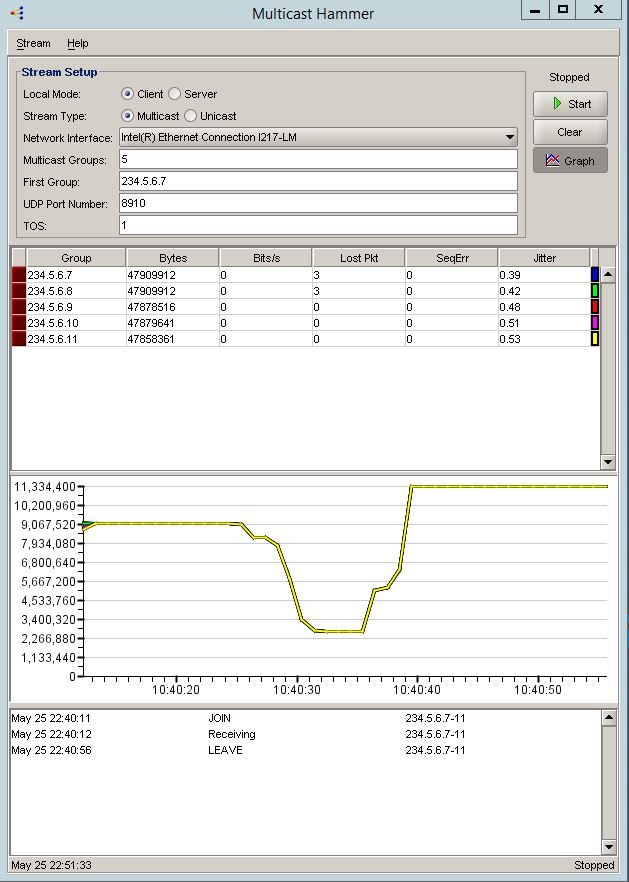Click the Multicast Hammer app icon in title bar
Screen dimensions: 629x882
(x=15, y=13)
